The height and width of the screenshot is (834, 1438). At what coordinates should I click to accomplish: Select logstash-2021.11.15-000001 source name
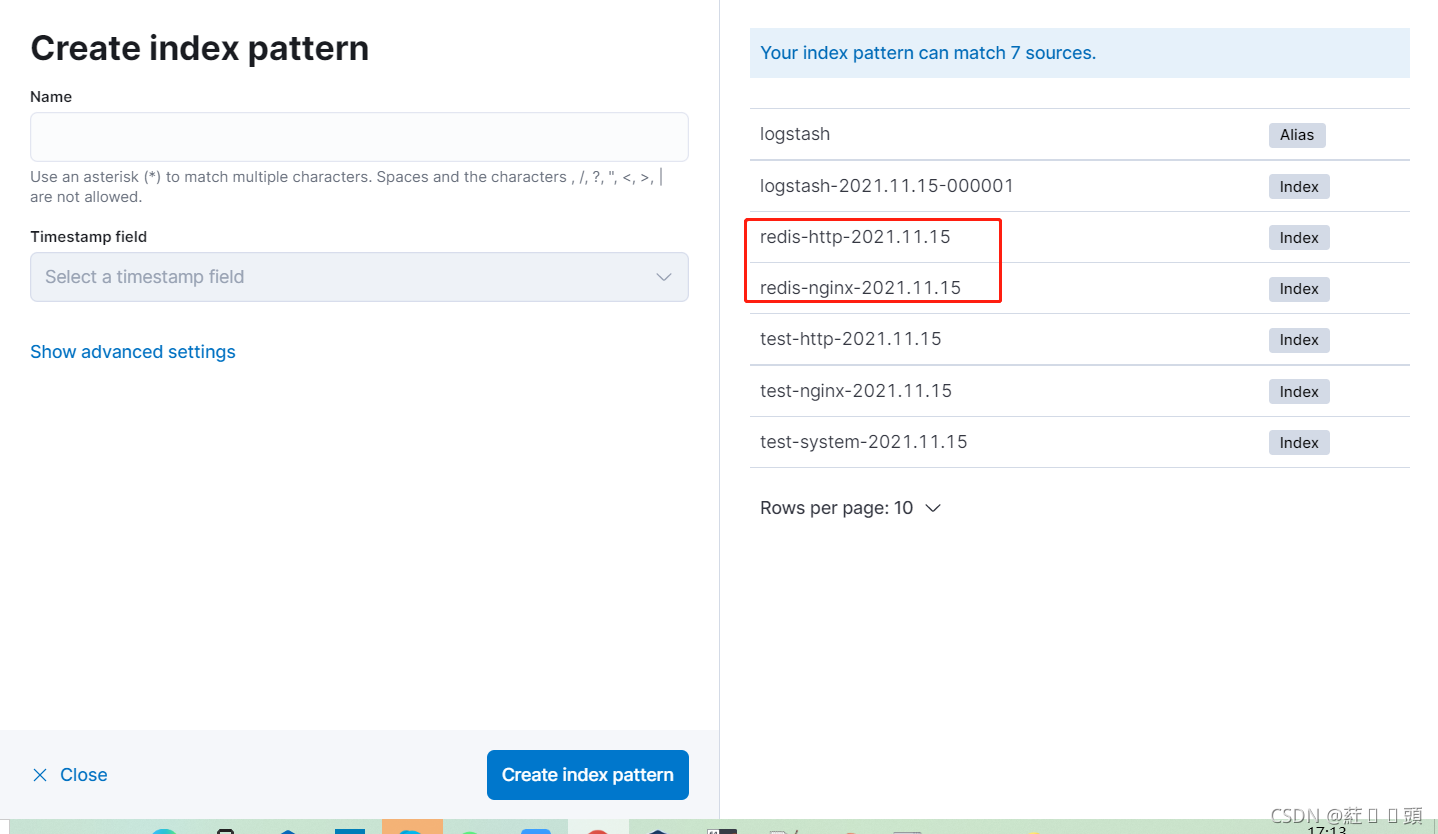pos(887,186)
